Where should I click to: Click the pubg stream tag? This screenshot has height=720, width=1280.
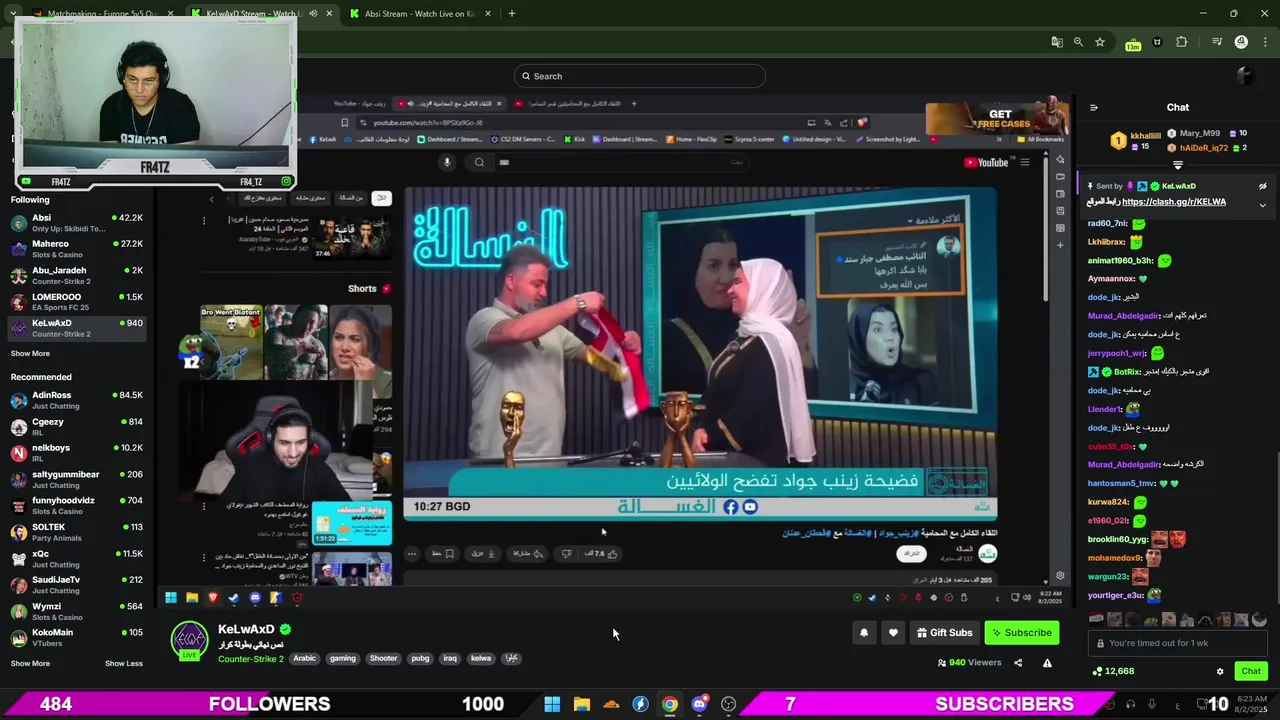tap(420, 658)
